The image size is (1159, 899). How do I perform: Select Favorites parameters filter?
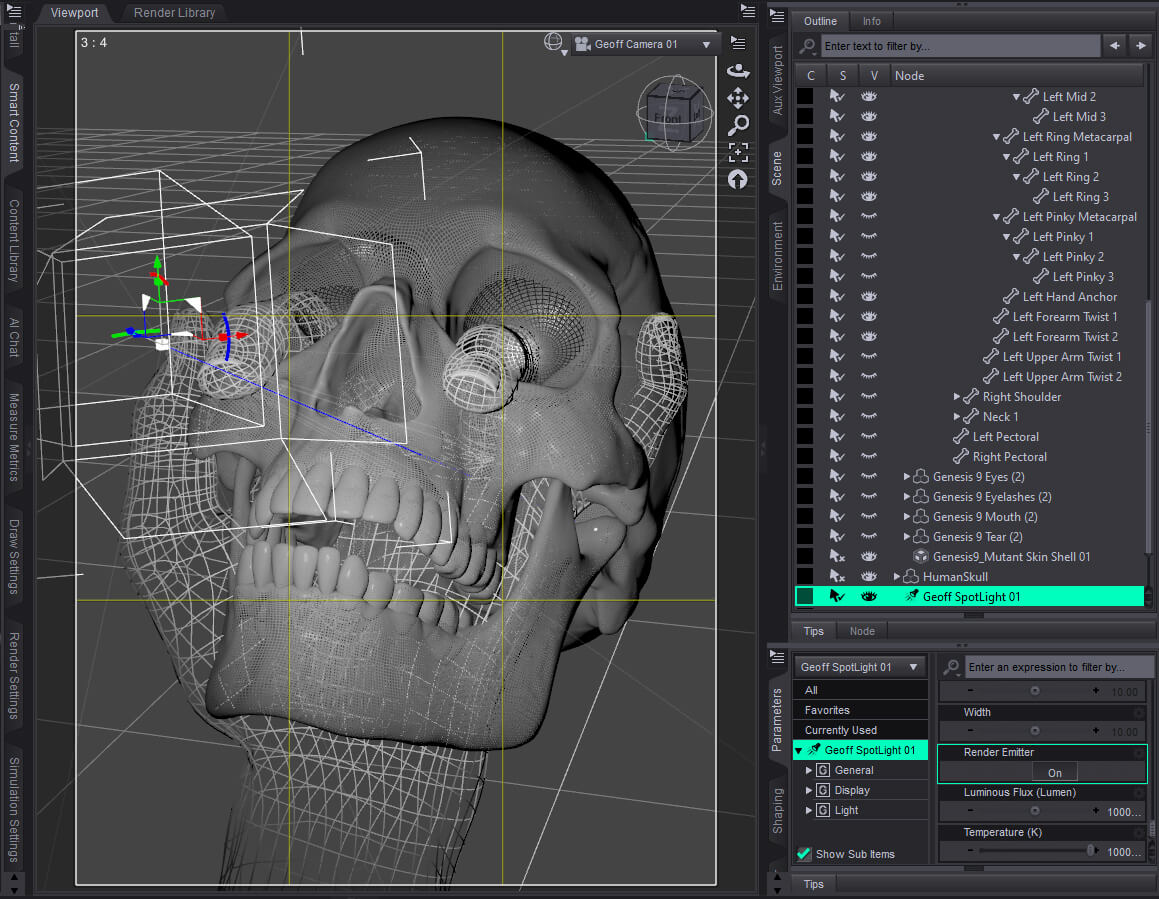(860, 710)
